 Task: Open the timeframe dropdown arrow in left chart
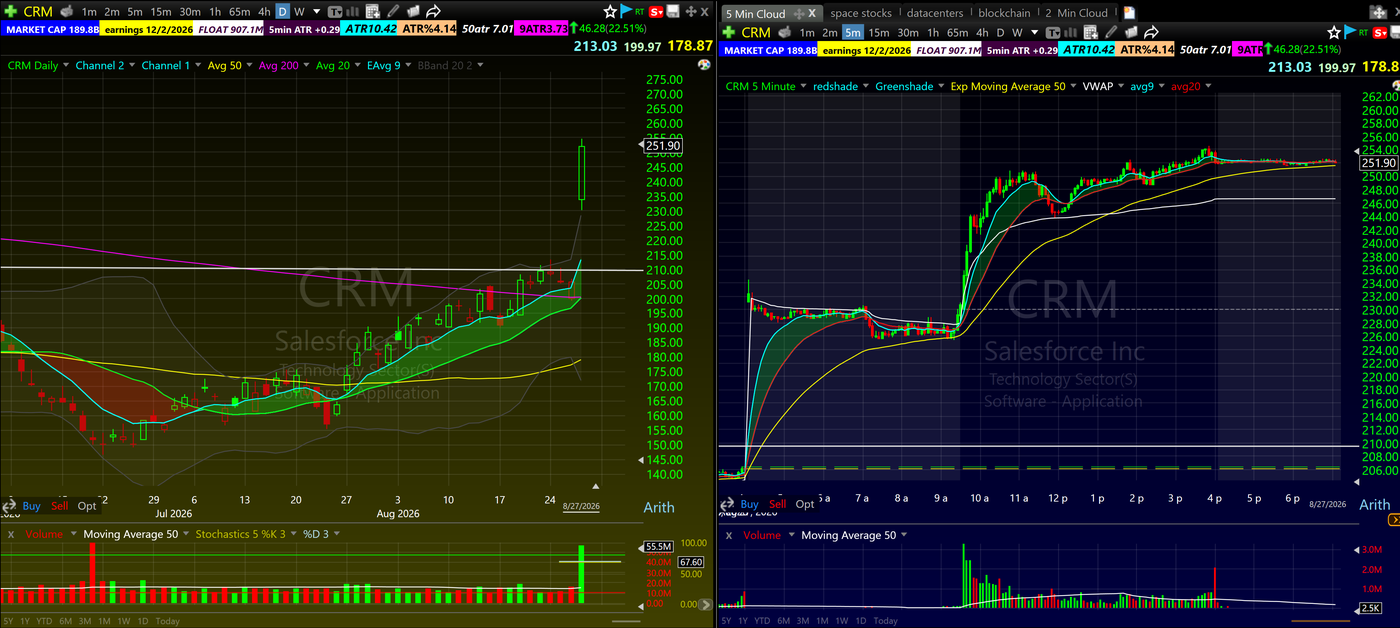click(x=316, y=11)
